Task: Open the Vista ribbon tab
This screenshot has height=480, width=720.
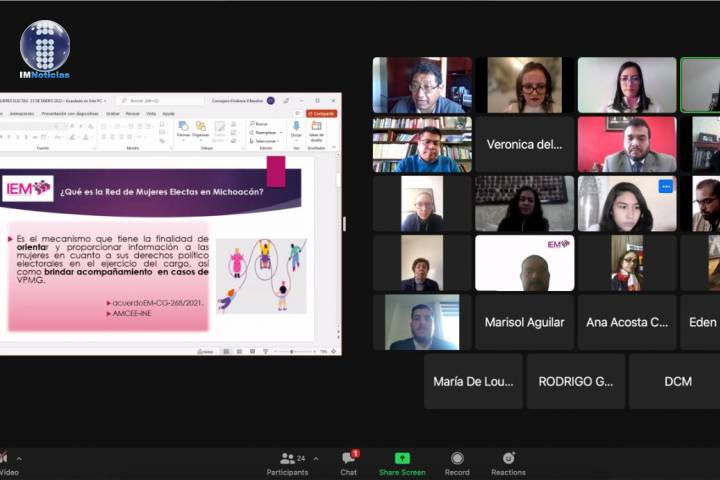Action: pos(151,113)
